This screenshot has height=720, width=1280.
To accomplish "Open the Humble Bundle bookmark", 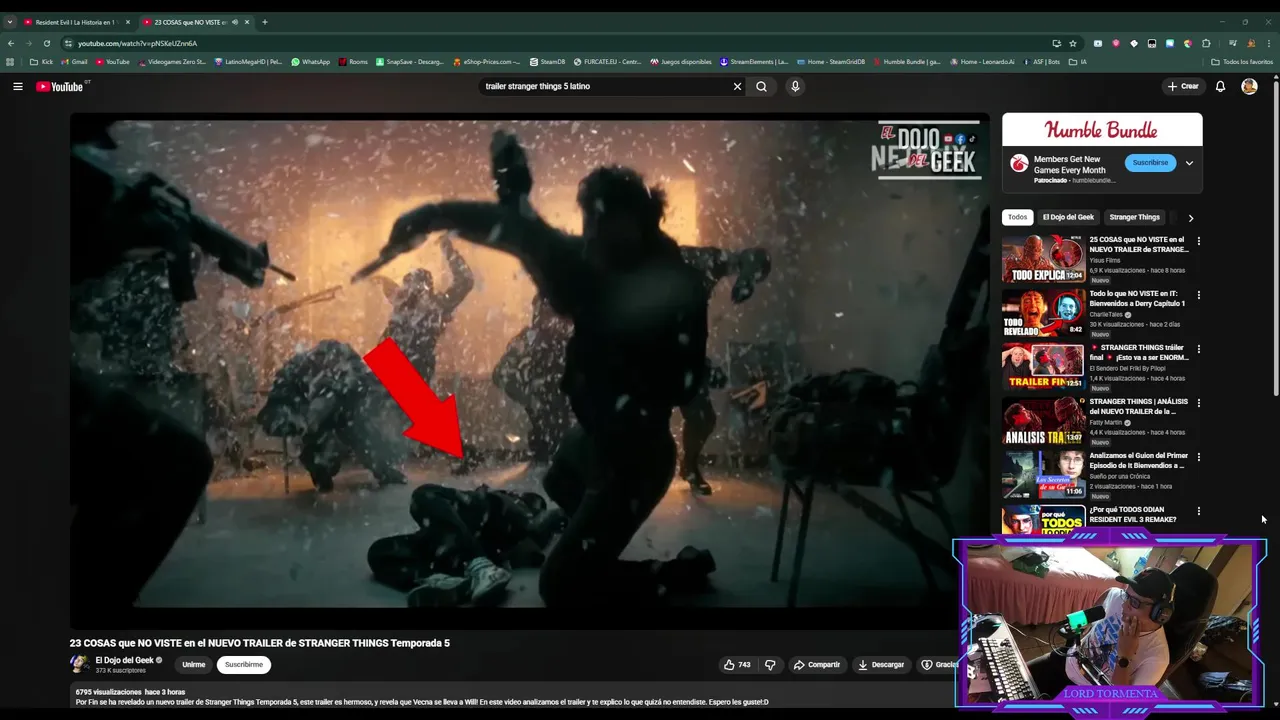I will coord(906,62).
